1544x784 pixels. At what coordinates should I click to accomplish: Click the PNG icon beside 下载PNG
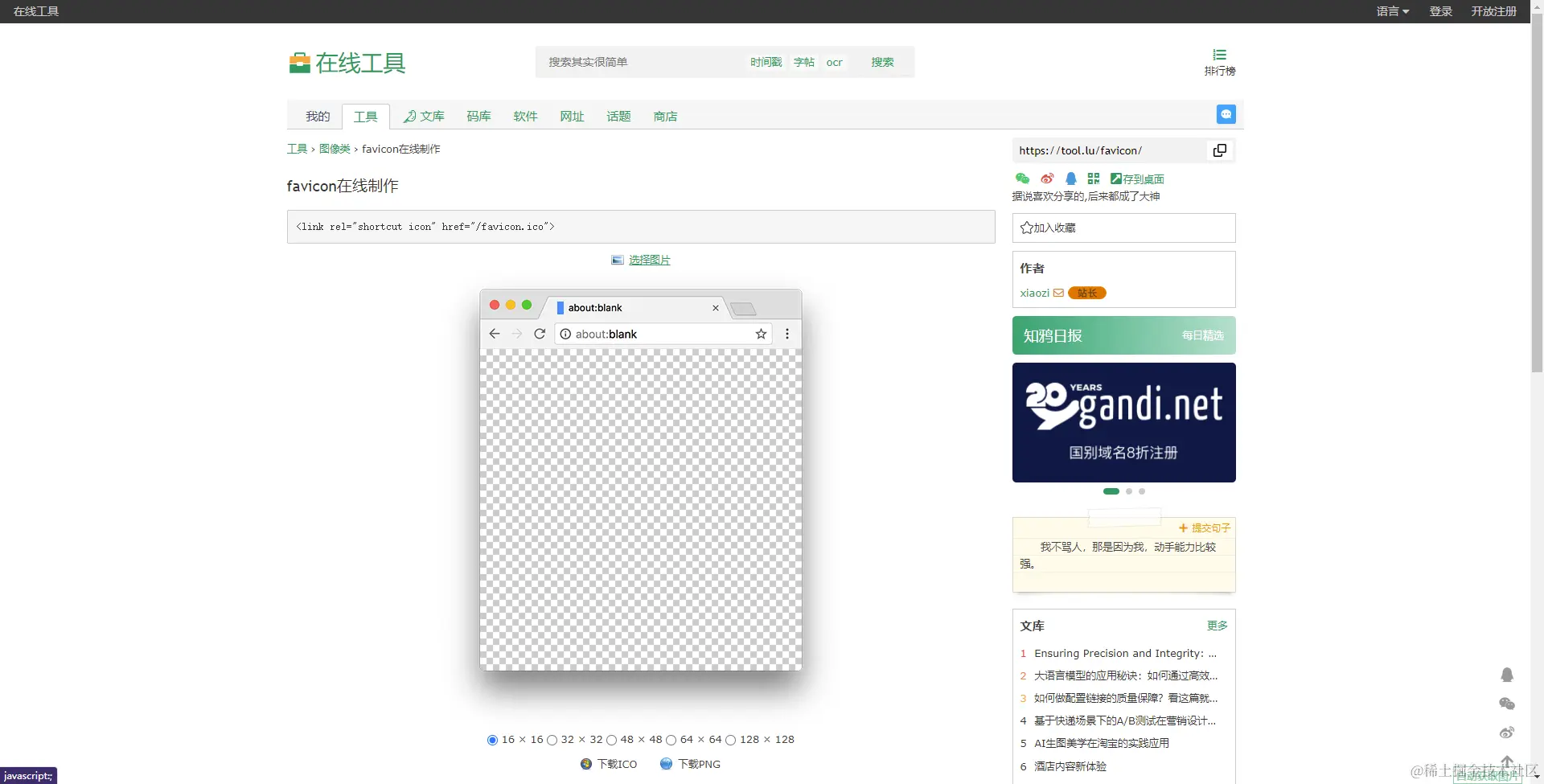click(x=666, y=764)
